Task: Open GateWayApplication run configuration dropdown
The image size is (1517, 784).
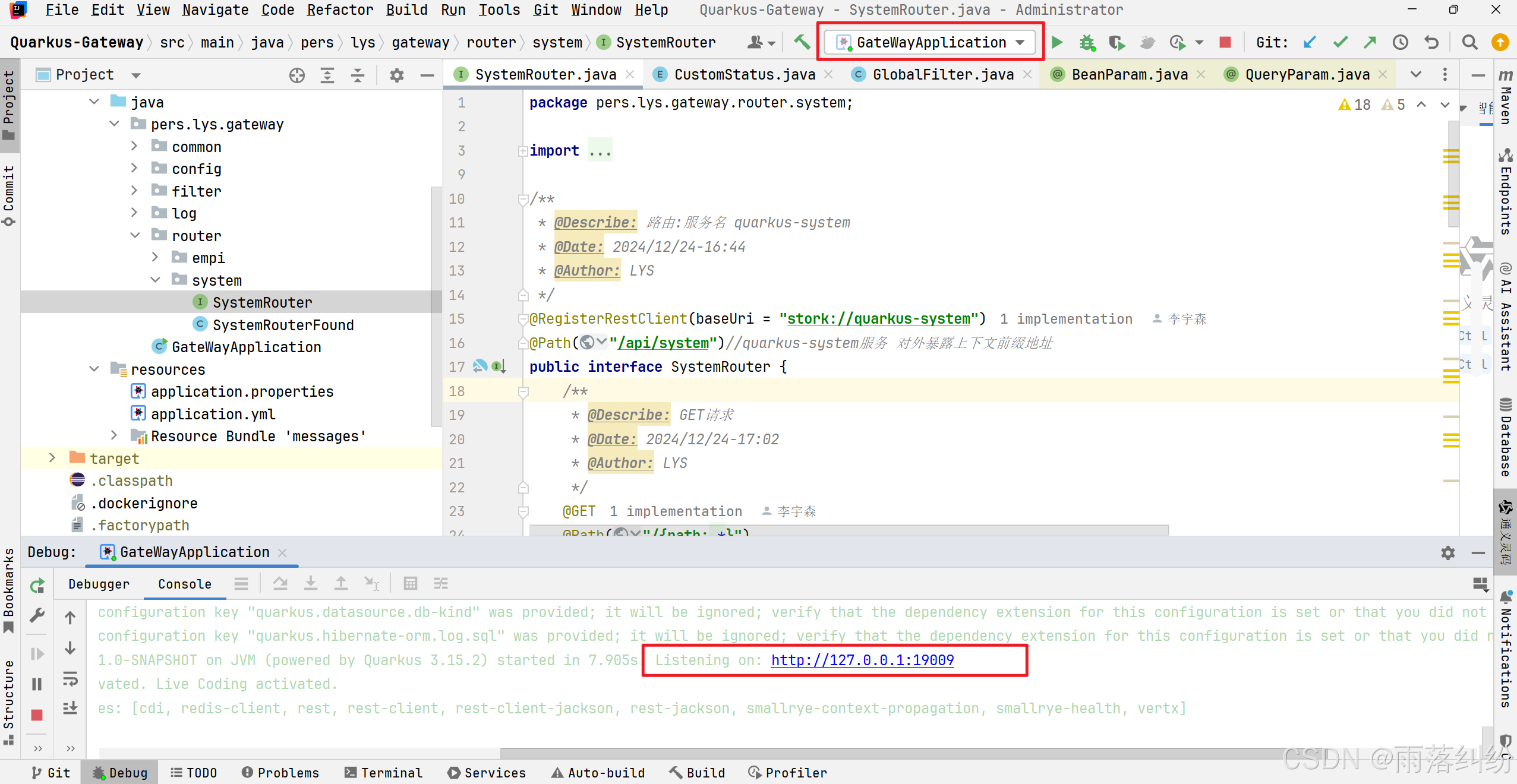Action: point(931,42)
